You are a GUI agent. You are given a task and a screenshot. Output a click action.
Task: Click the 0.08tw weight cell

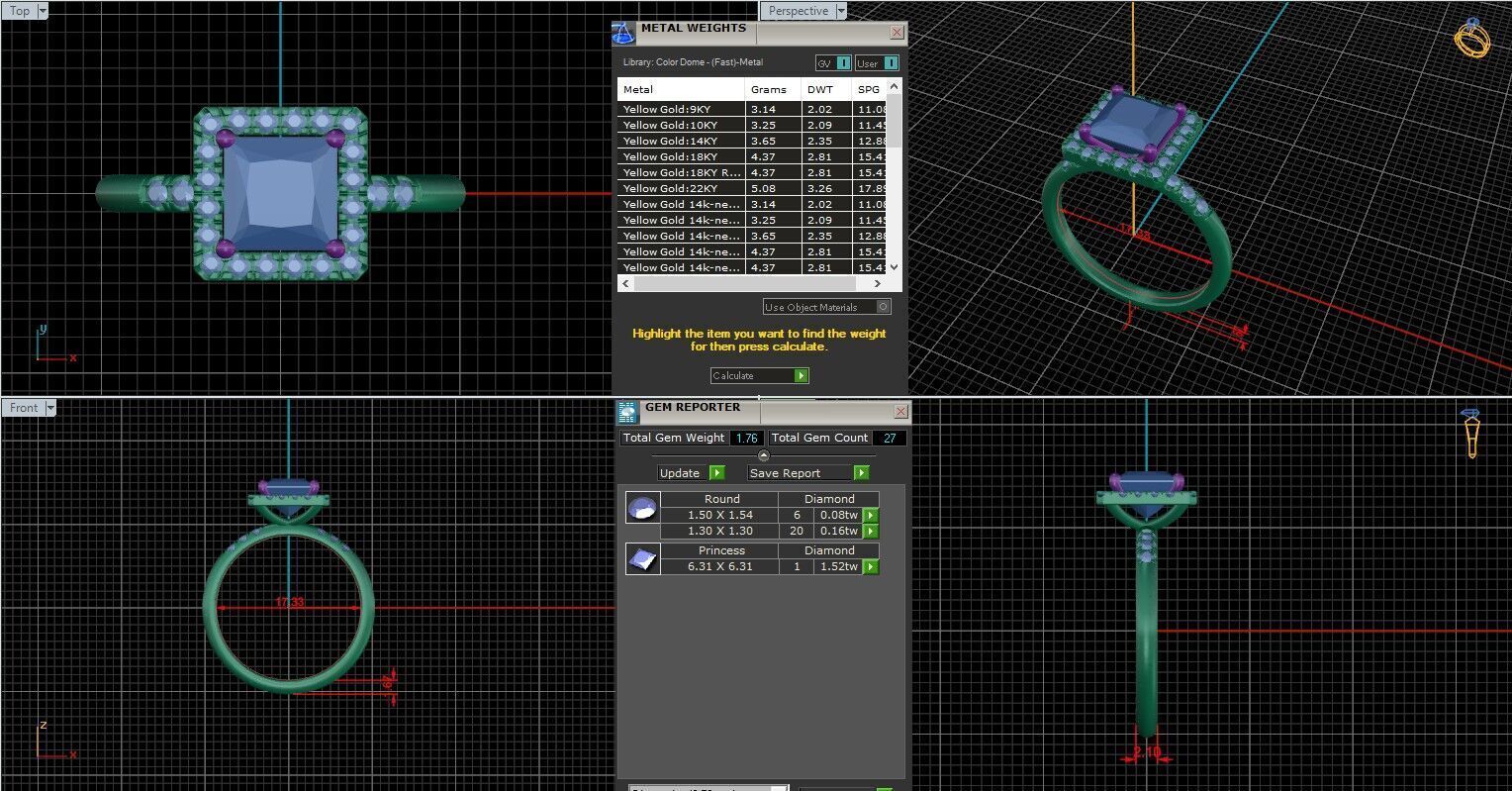pyautogui.click(x=838, y=515)
